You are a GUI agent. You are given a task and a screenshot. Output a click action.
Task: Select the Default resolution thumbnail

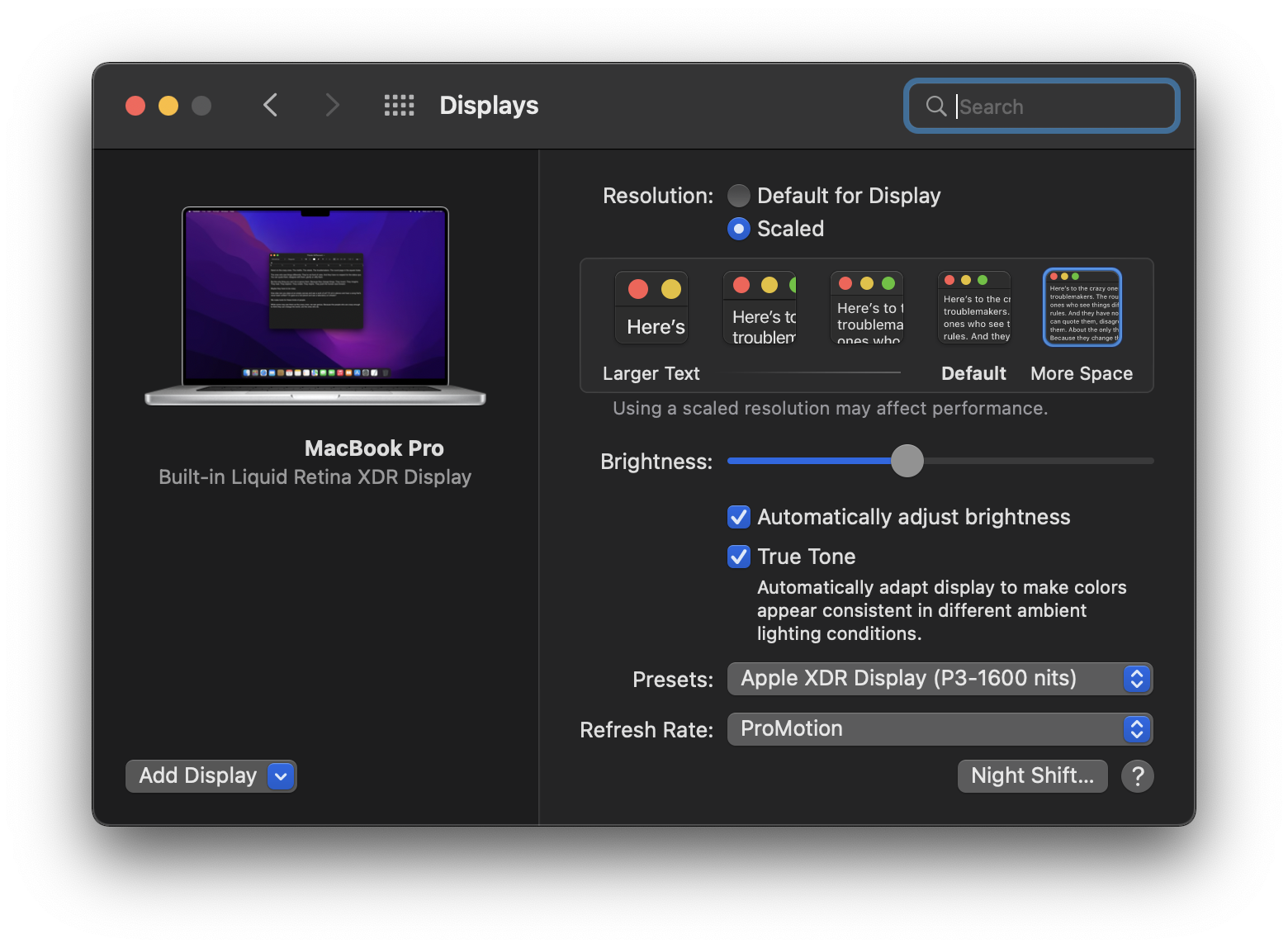pyautogui.click(x=974, y=308)
